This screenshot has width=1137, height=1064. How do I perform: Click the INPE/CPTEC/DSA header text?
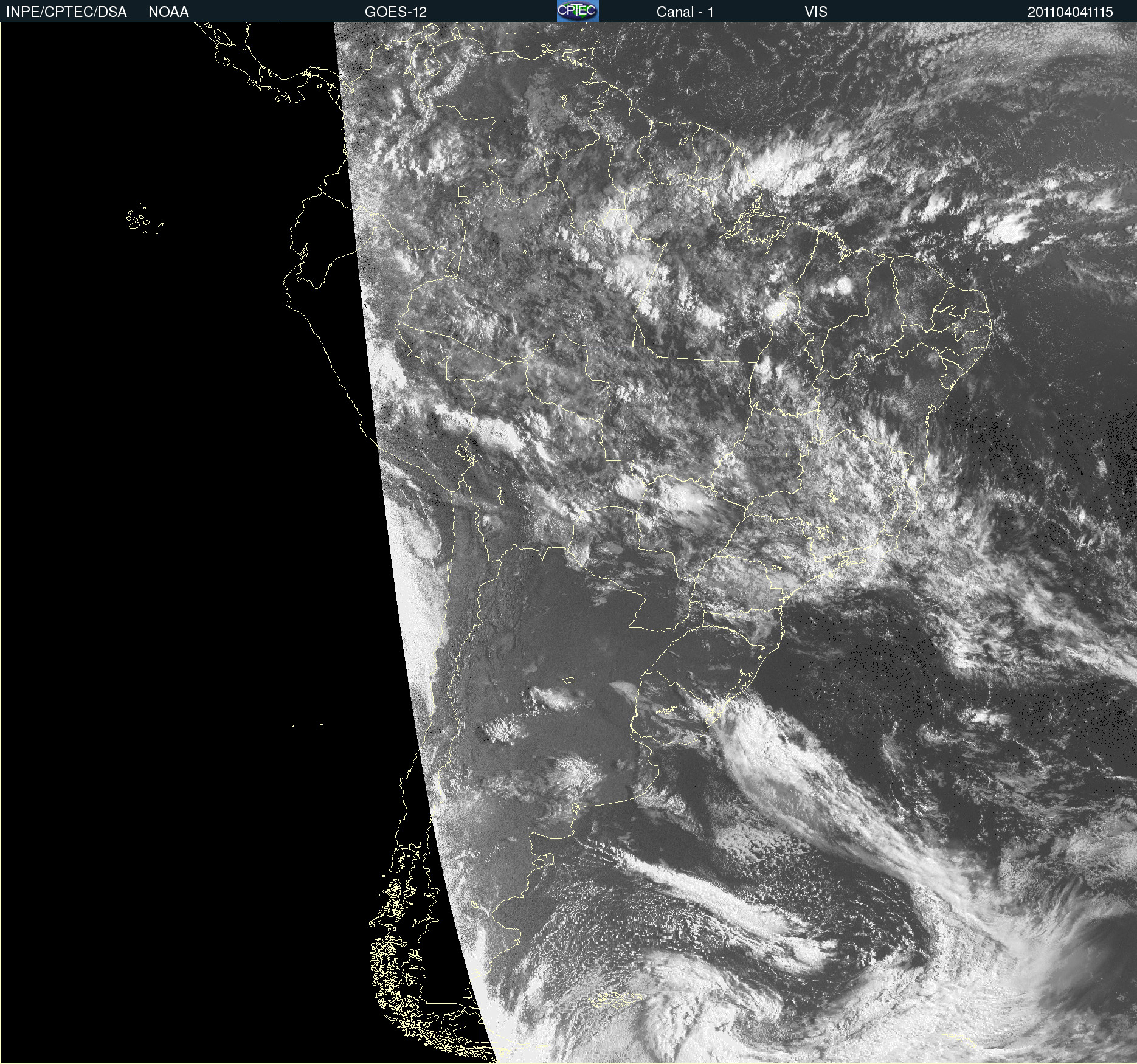[x=66, y=12]
